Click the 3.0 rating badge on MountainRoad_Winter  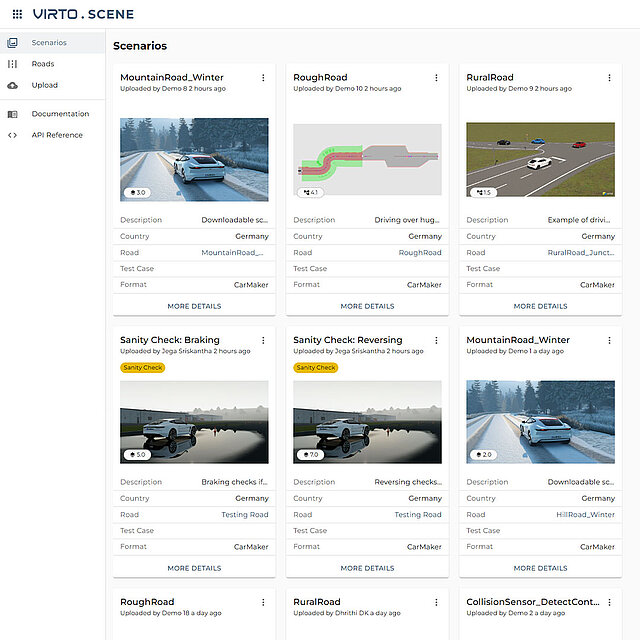(x=137, y=191)
